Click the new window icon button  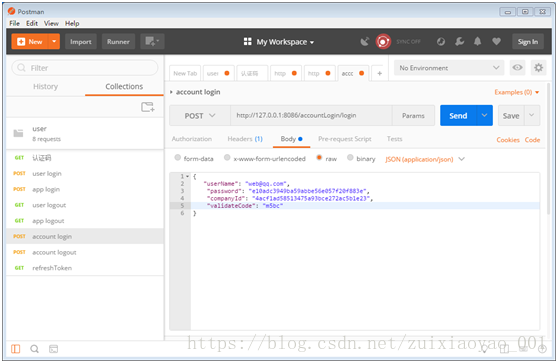pyautogui.click(x=152, y=42)
